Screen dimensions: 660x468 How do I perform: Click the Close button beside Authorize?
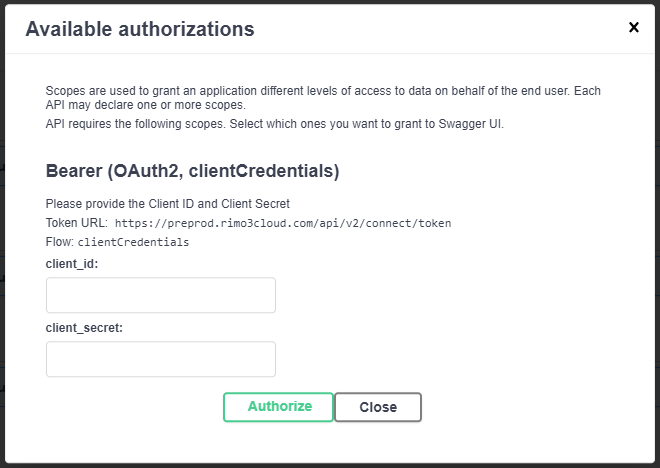click(x=377, y=407)
